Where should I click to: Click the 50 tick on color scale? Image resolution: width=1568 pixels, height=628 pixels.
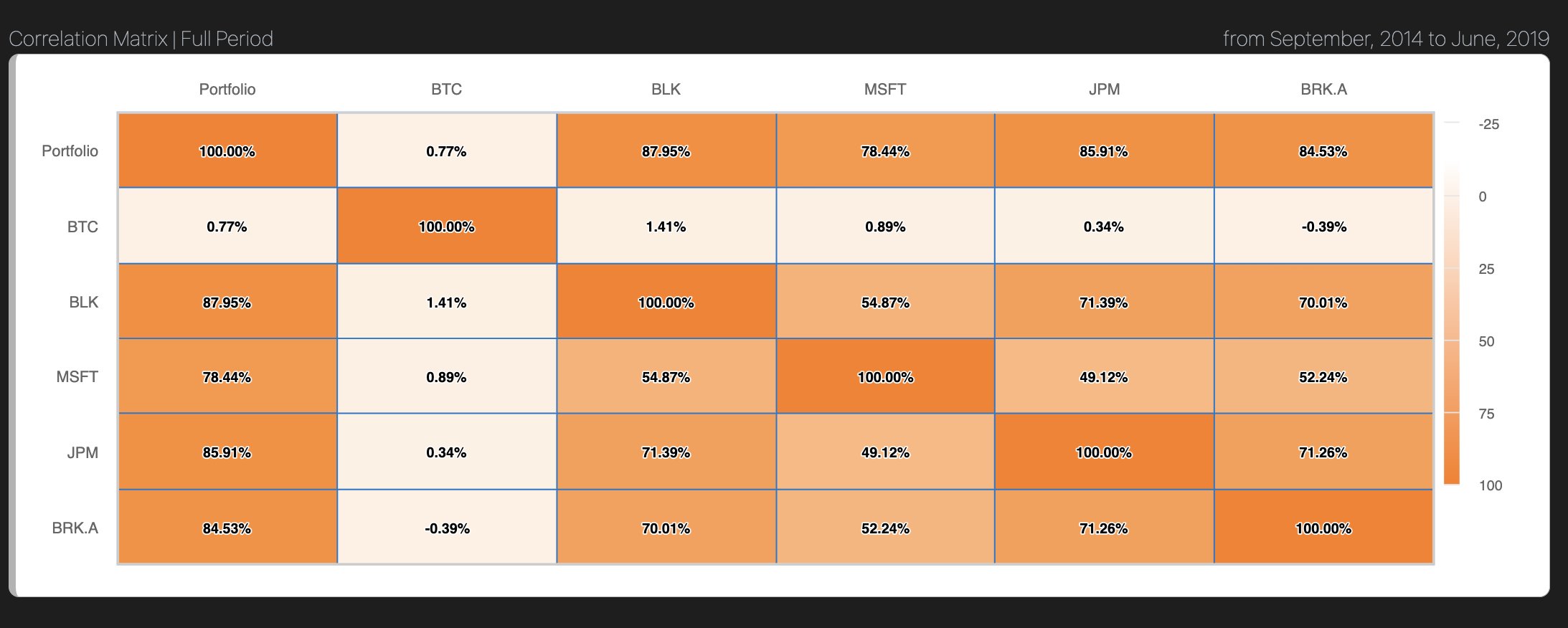[x=1486, y=342]
